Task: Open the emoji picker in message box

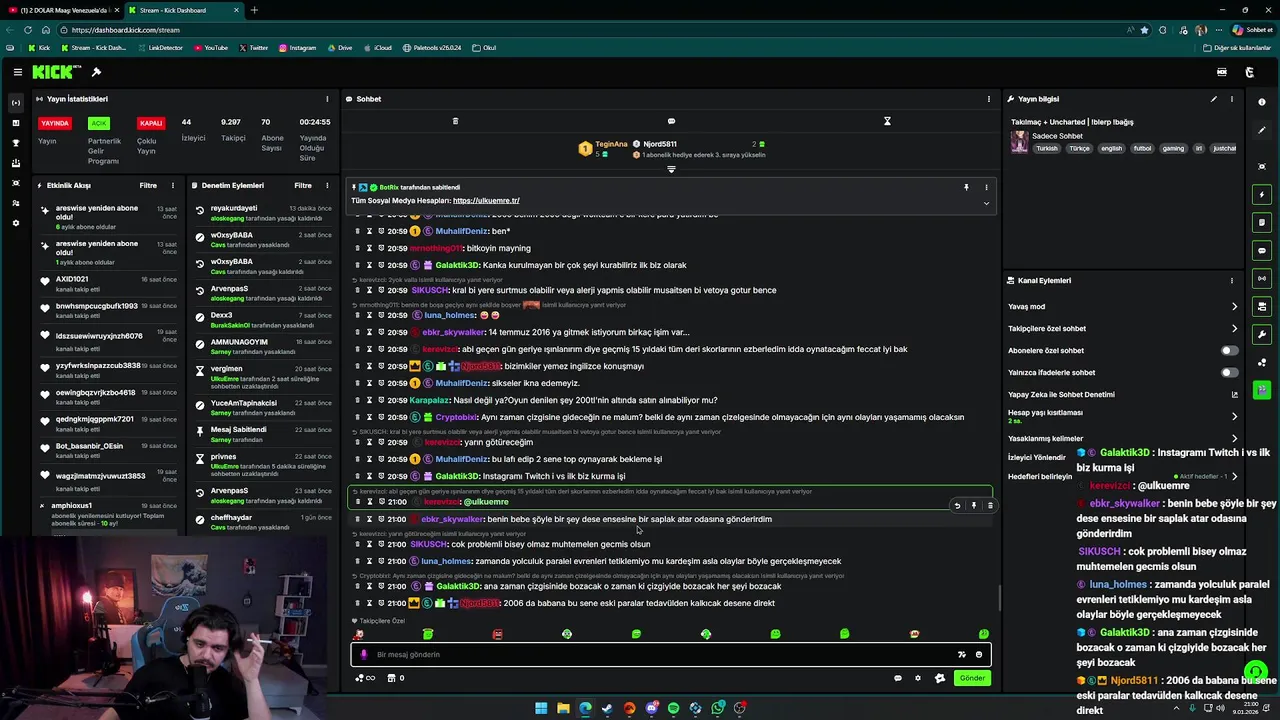Action: (979, 655)
